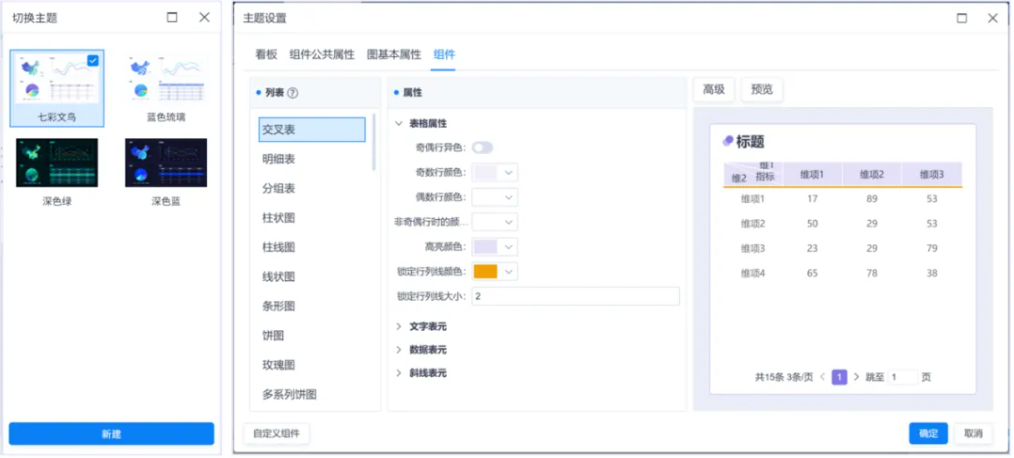Click the 确定 button
1014x458 pixels.
point(928,433)
